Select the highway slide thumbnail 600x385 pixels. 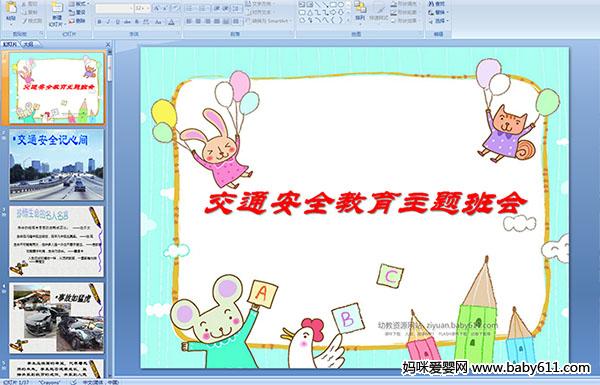point(57,165)
